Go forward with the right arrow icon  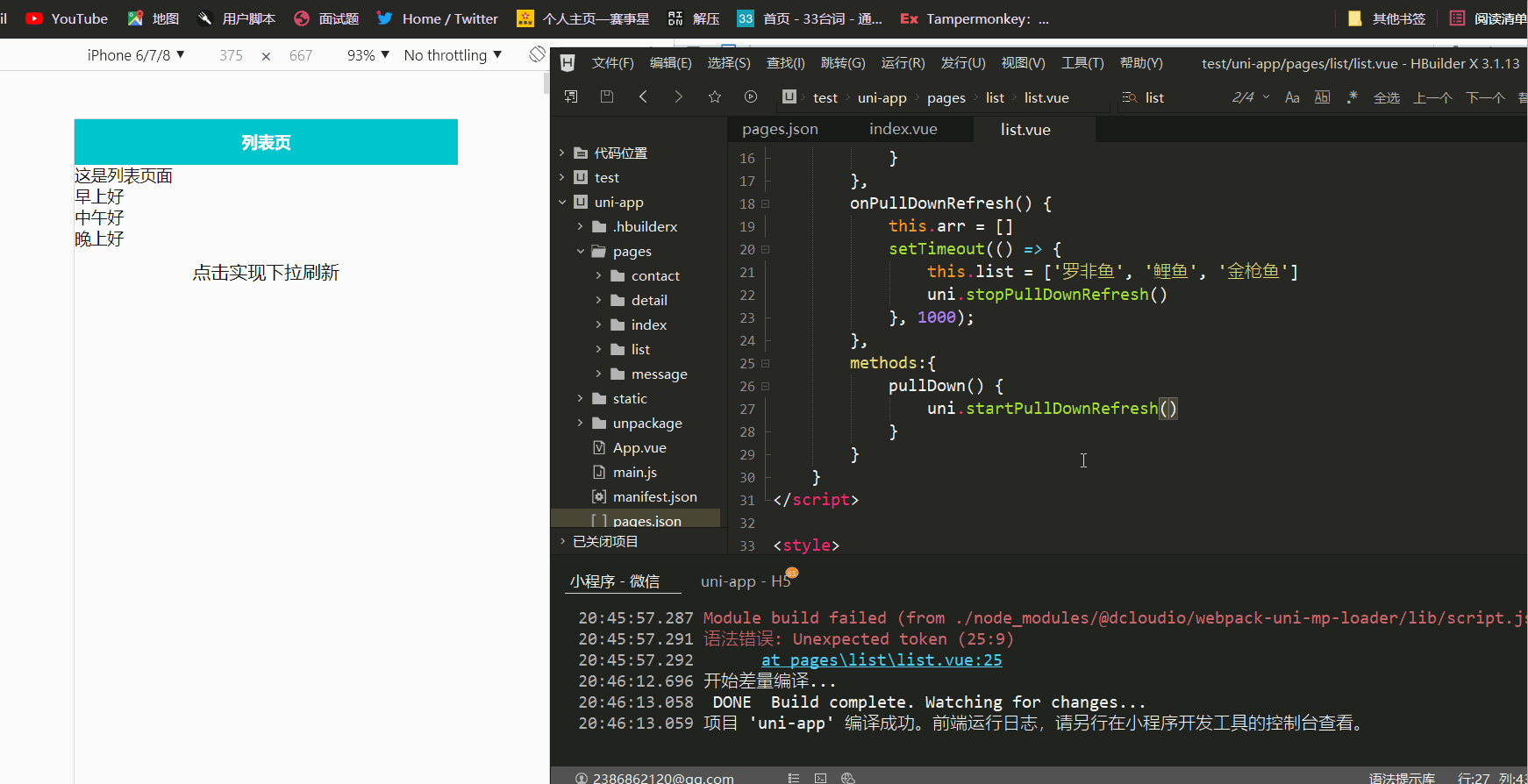point(678,96)
